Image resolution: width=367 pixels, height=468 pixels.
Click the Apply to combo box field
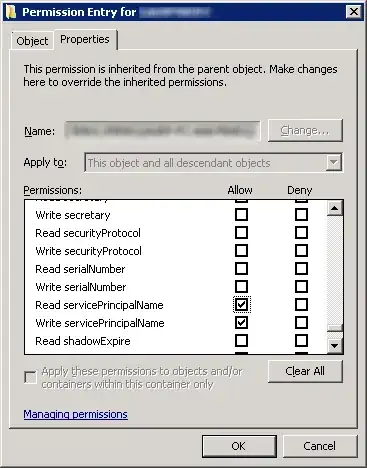point(213,163)
